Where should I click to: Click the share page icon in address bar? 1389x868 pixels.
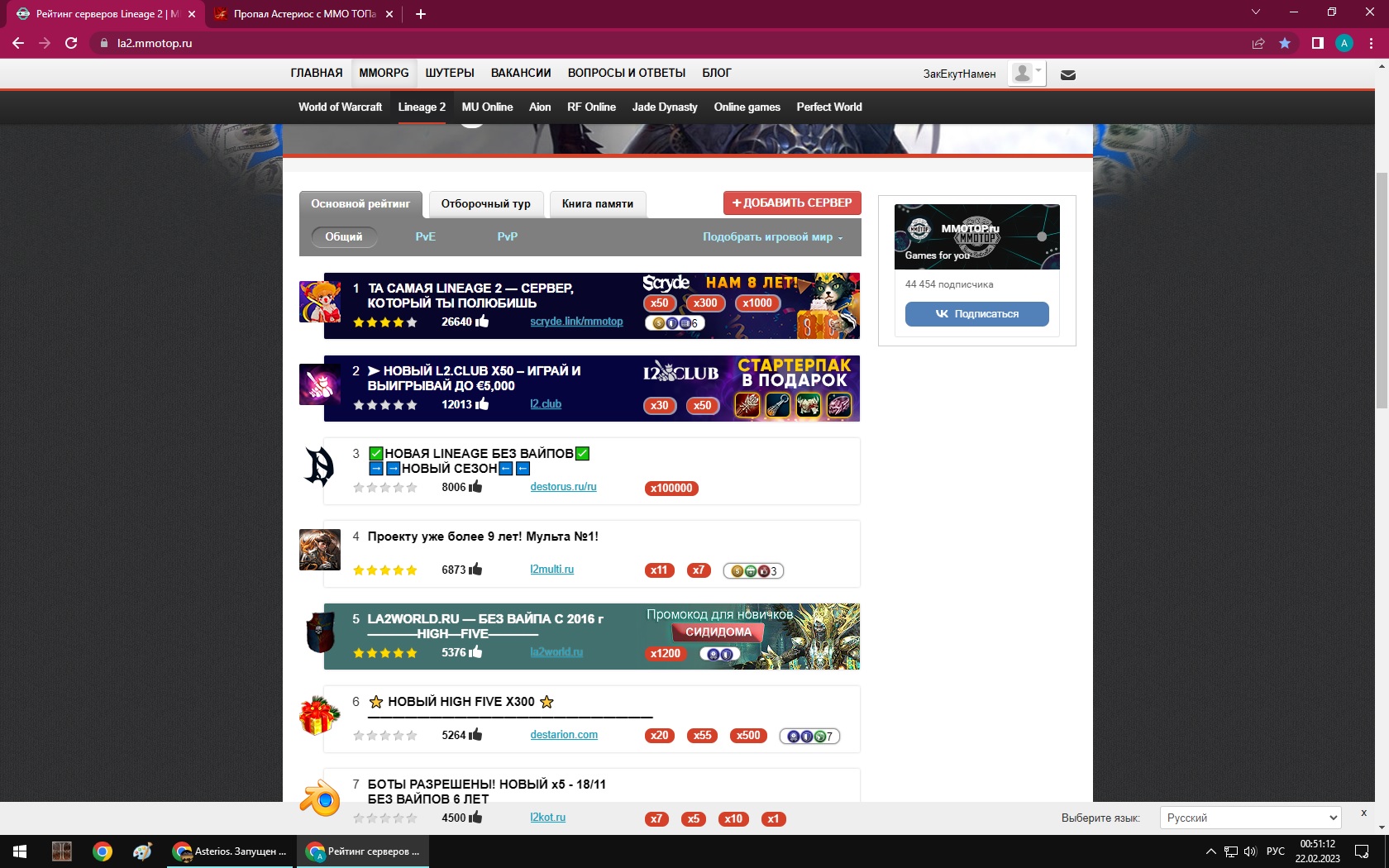1258,43
